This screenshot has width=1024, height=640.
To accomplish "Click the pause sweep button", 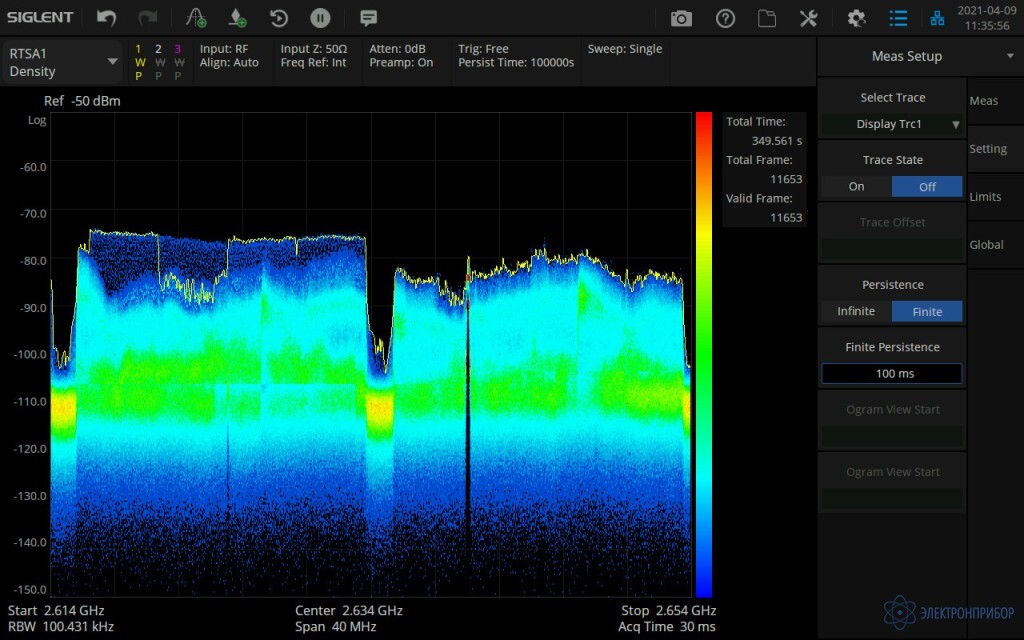I will pos(320,18).
